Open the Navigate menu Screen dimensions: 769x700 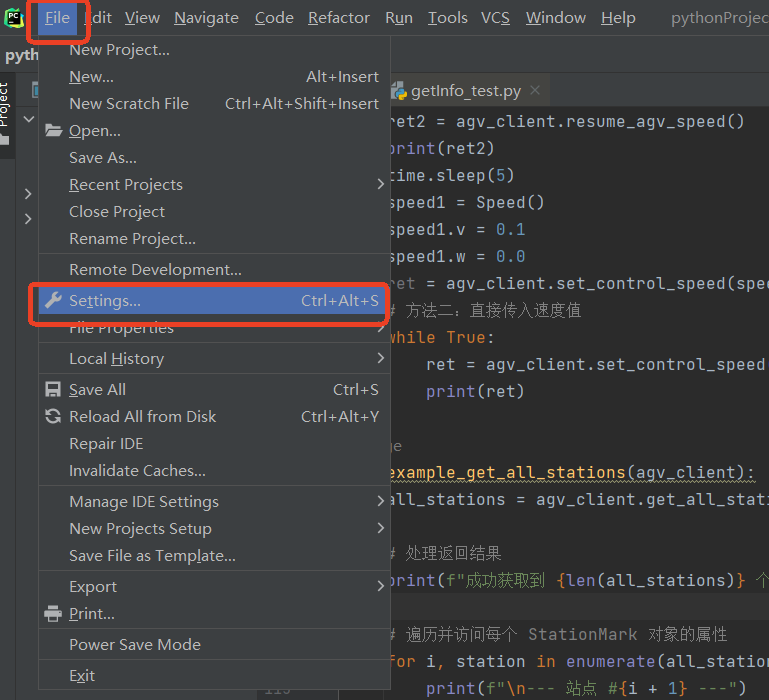pos(206,18)
